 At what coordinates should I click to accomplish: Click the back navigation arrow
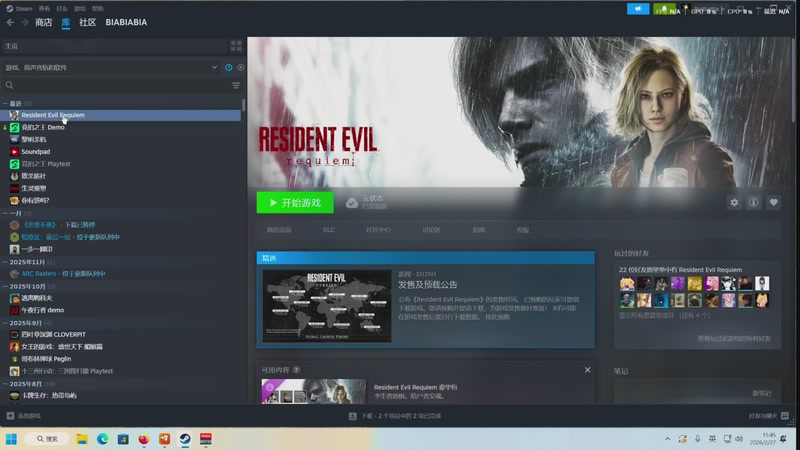click(x=10, y=22)
